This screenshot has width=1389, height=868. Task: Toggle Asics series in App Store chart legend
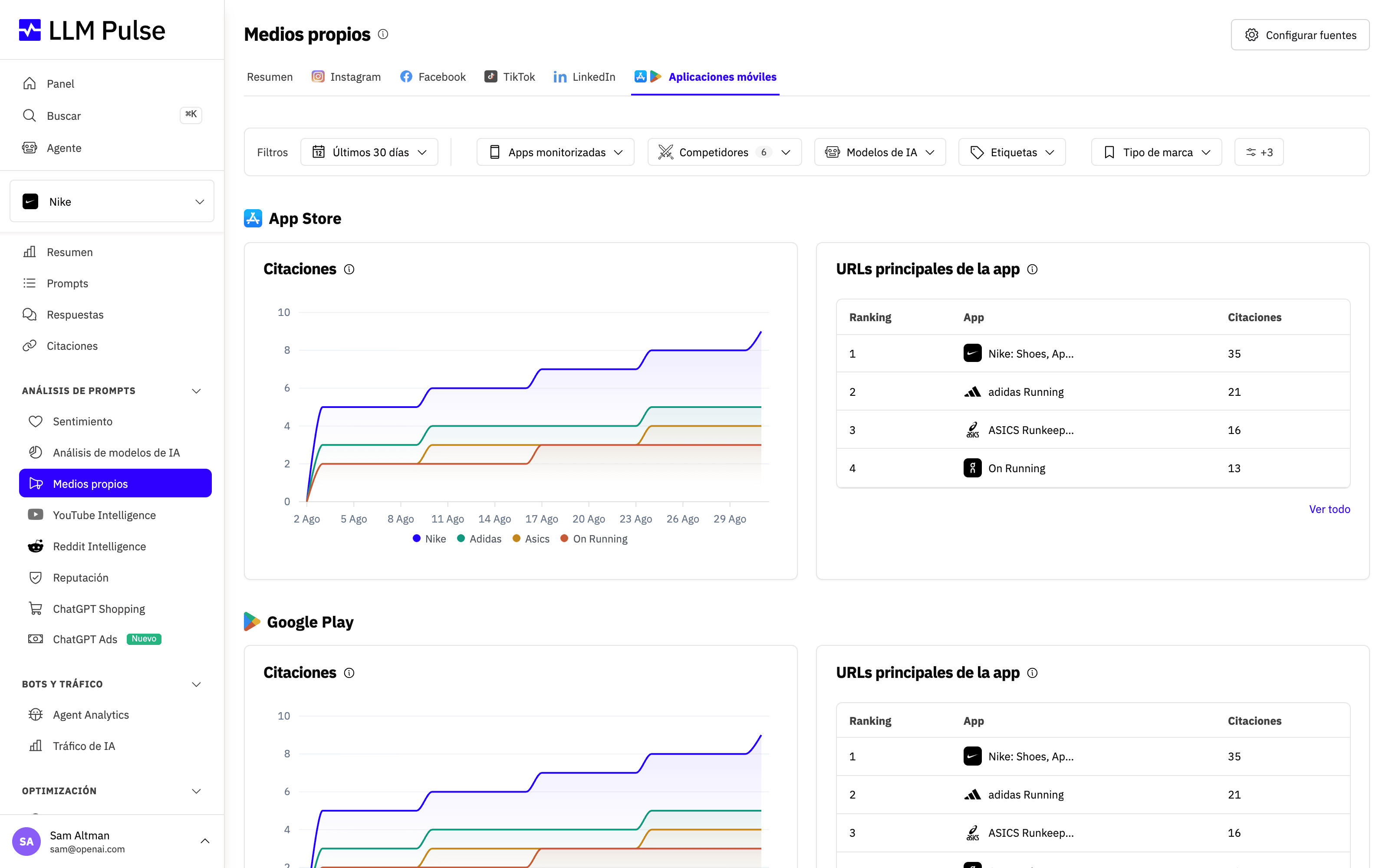[x=531, y=539]
